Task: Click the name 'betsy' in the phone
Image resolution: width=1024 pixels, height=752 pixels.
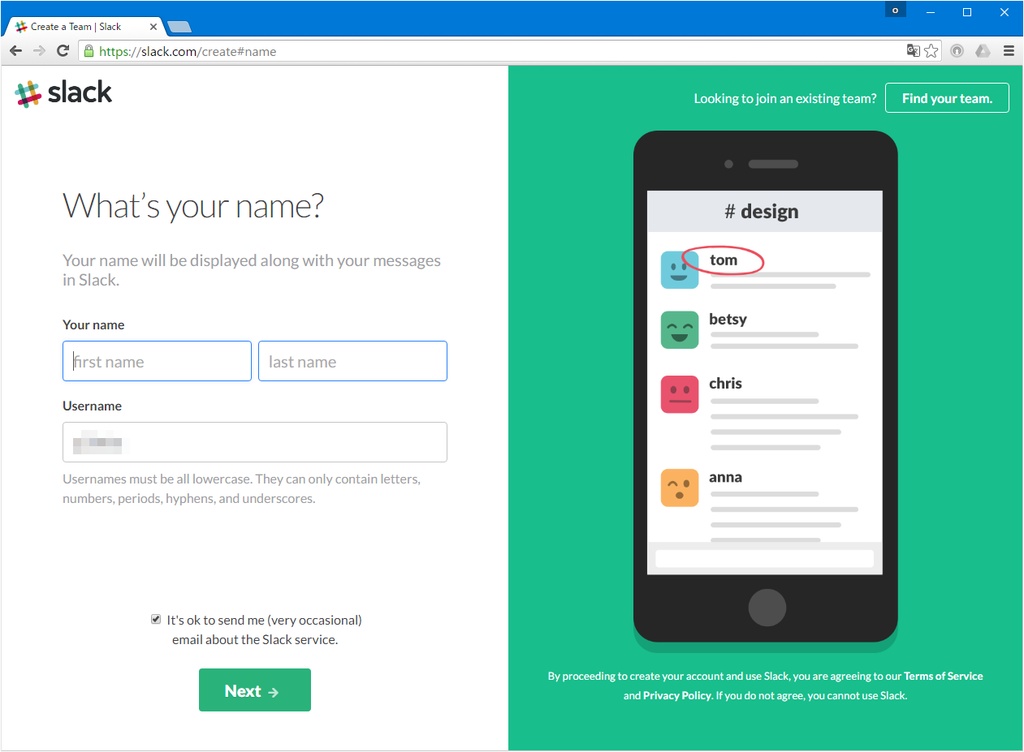Action: click(x=728, y=319)
